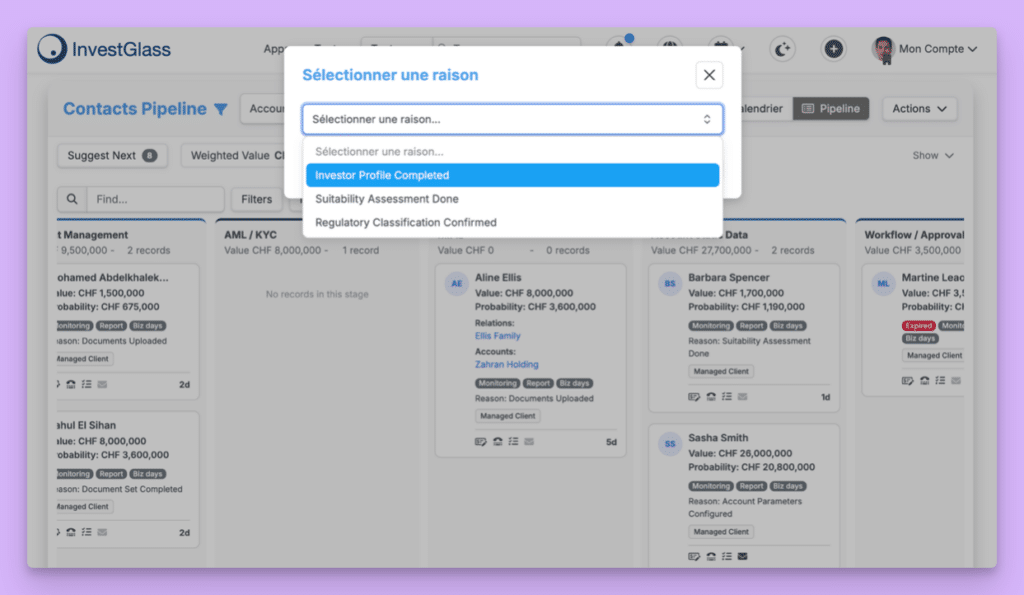Click note icon on Martine card
The image size is (1024, 595).
tap(907, 381)
